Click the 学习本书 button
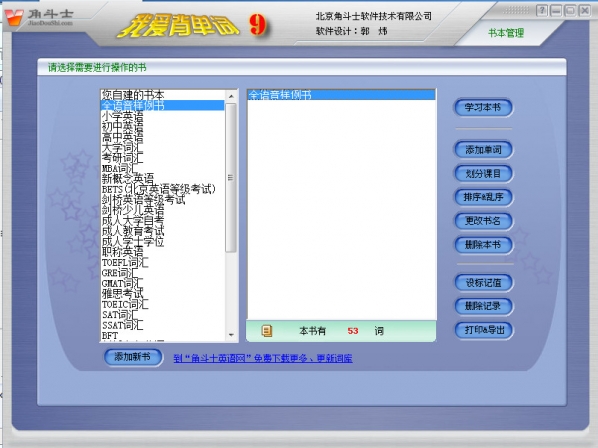 [x=483, y=108]
